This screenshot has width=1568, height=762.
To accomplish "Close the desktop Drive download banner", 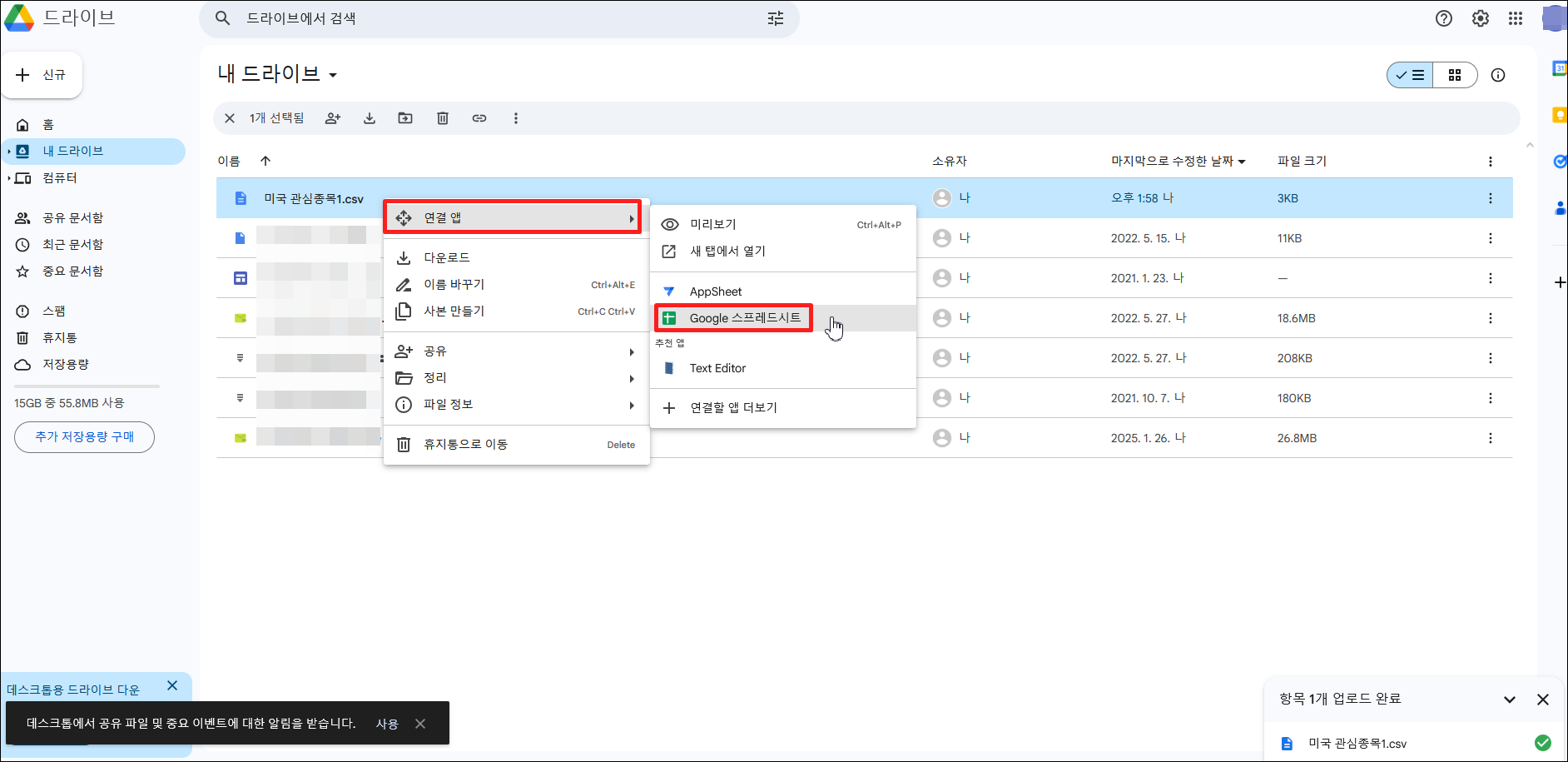I will click(172, 685).
